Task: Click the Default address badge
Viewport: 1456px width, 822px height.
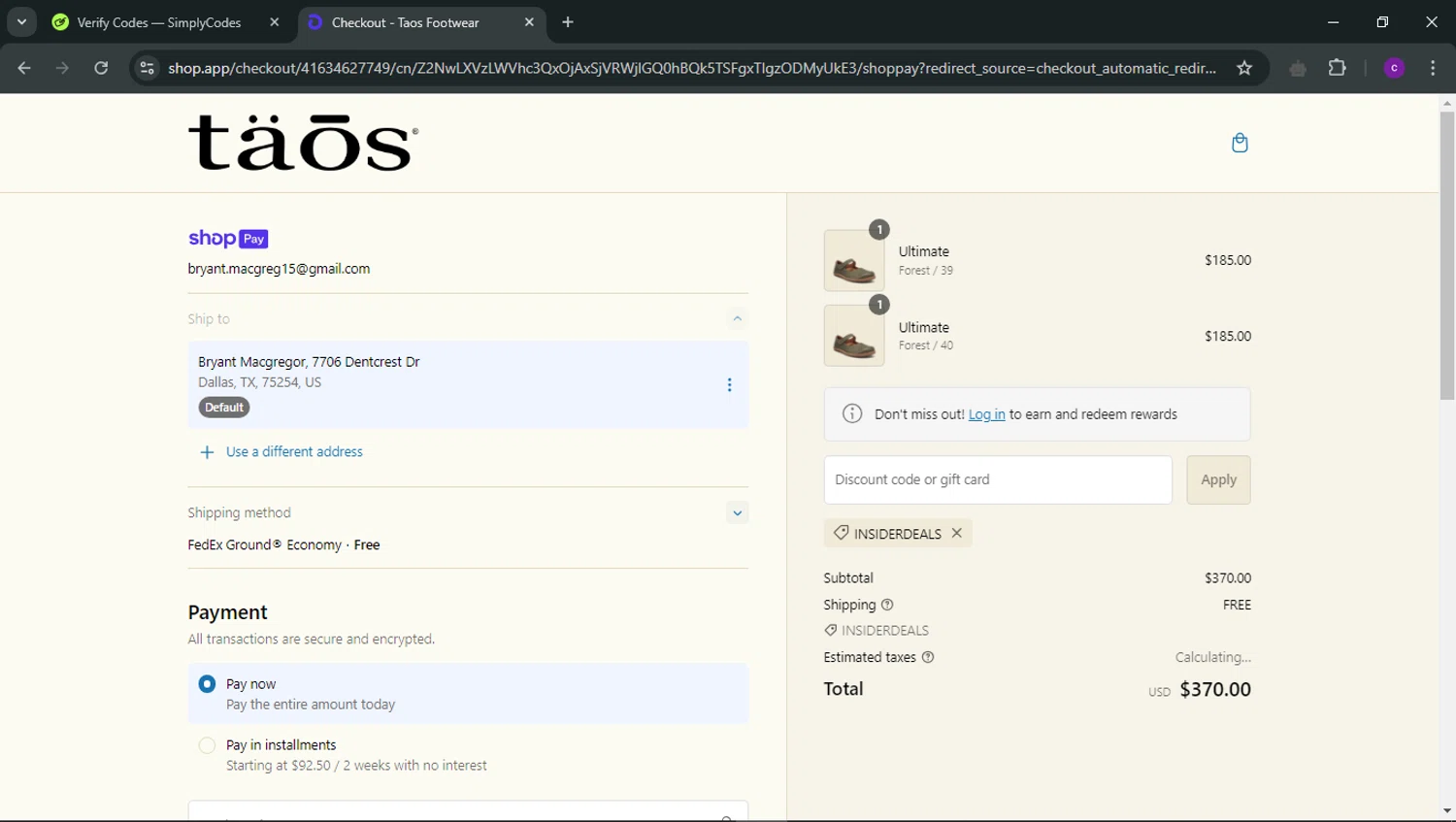Action: pyautogui.click(x=224, y=408)
